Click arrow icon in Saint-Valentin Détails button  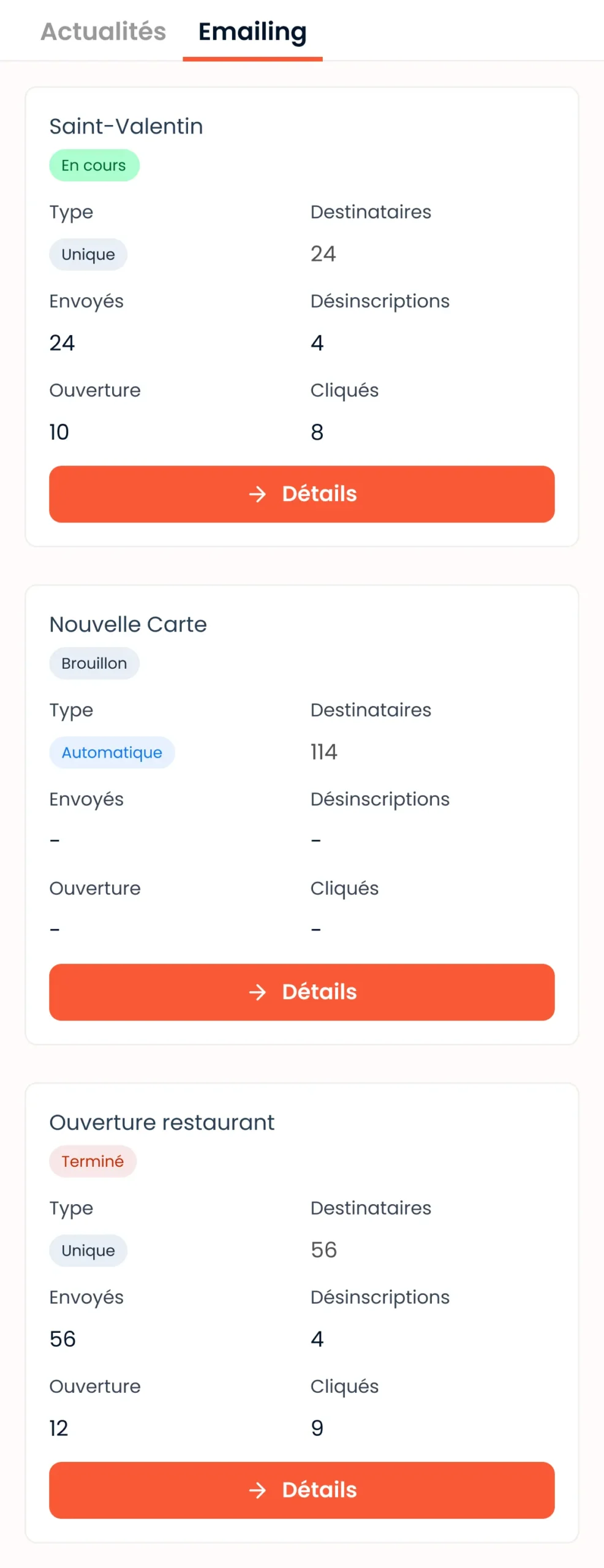(258, 494)
